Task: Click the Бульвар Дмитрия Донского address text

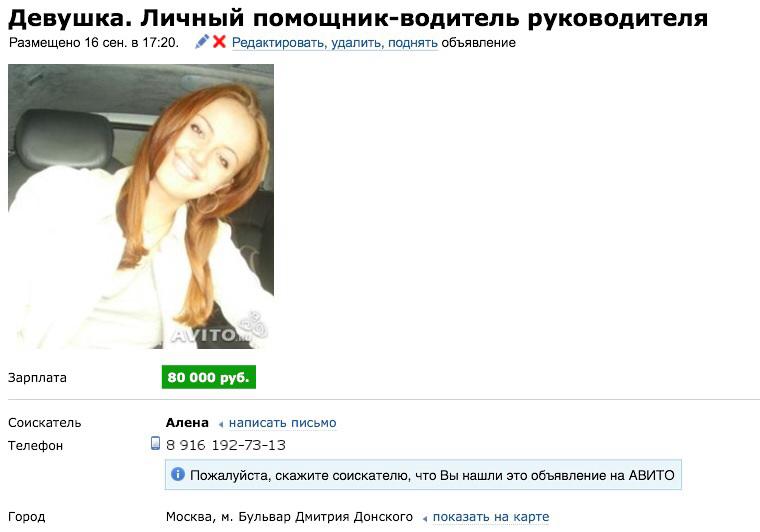Action: tap(325, 517)
